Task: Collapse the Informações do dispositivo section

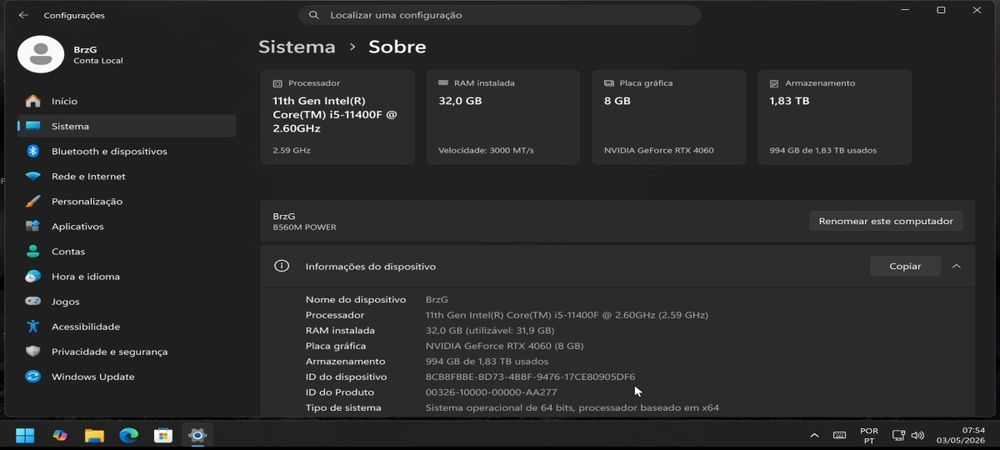Action: click(956, 266)
